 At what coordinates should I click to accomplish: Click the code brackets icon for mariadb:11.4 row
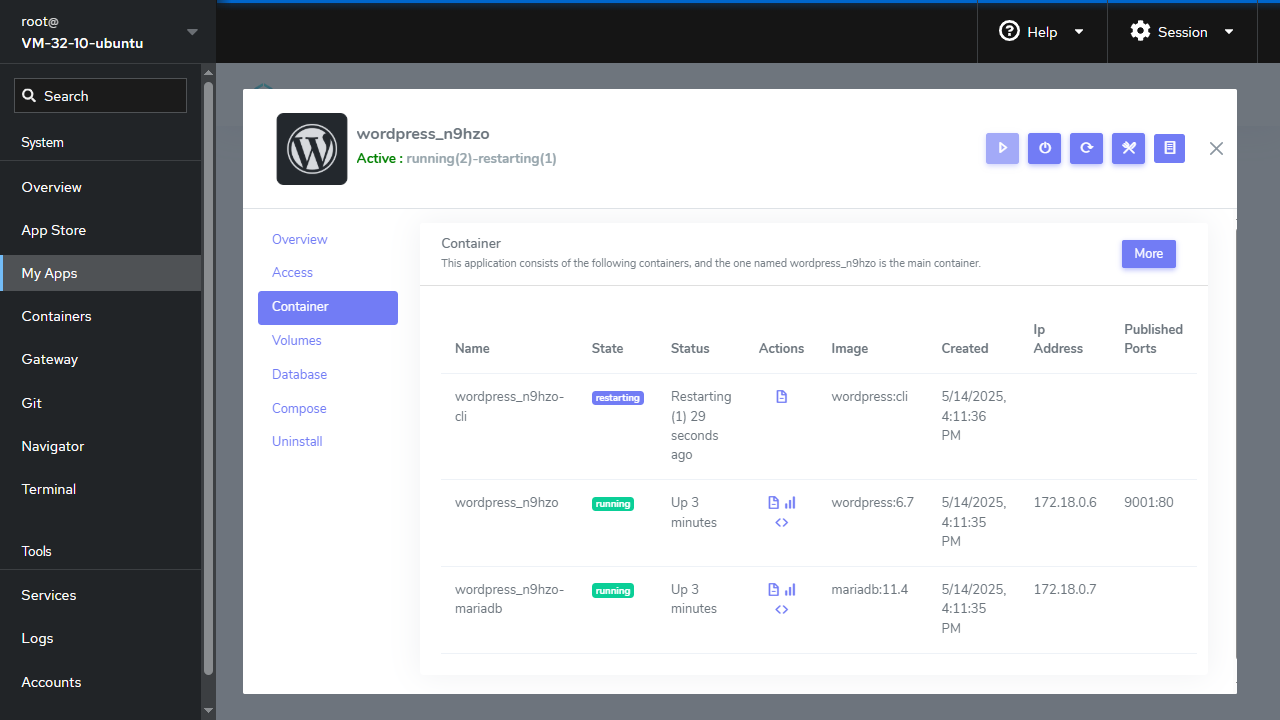coord(782,609)
